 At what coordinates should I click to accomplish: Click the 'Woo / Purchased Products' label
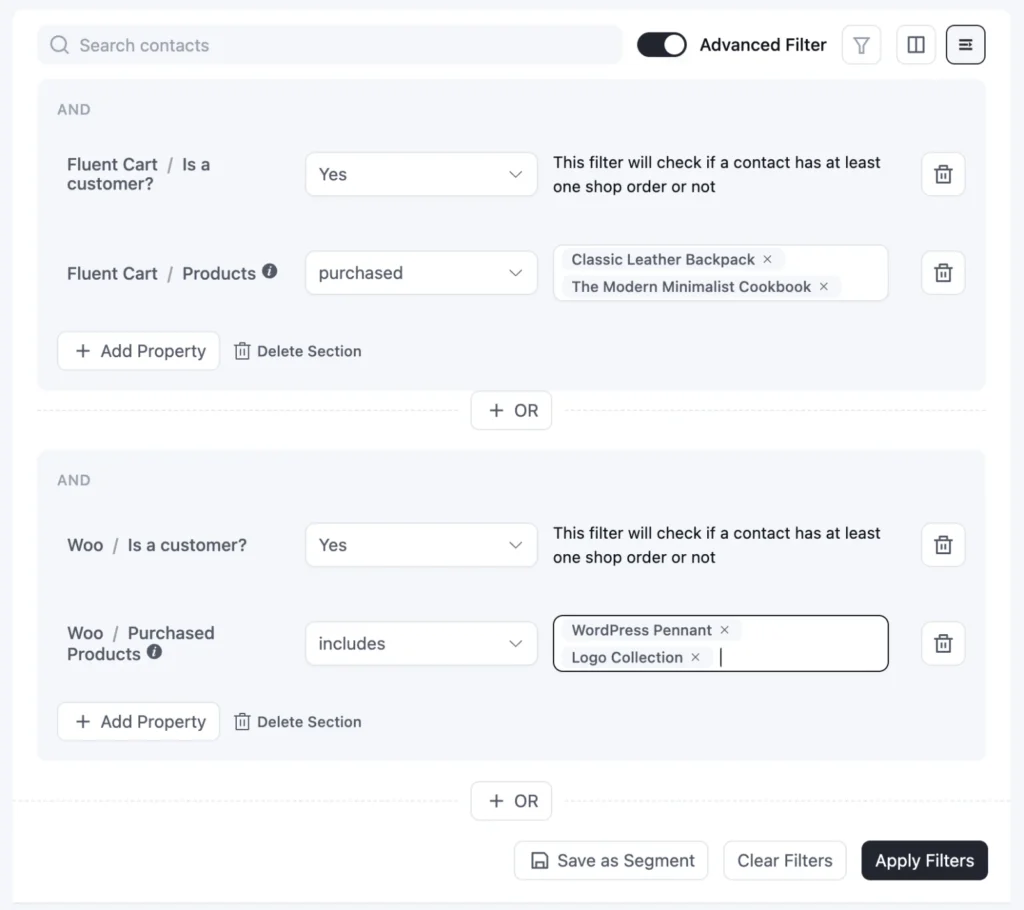[140, 643]
